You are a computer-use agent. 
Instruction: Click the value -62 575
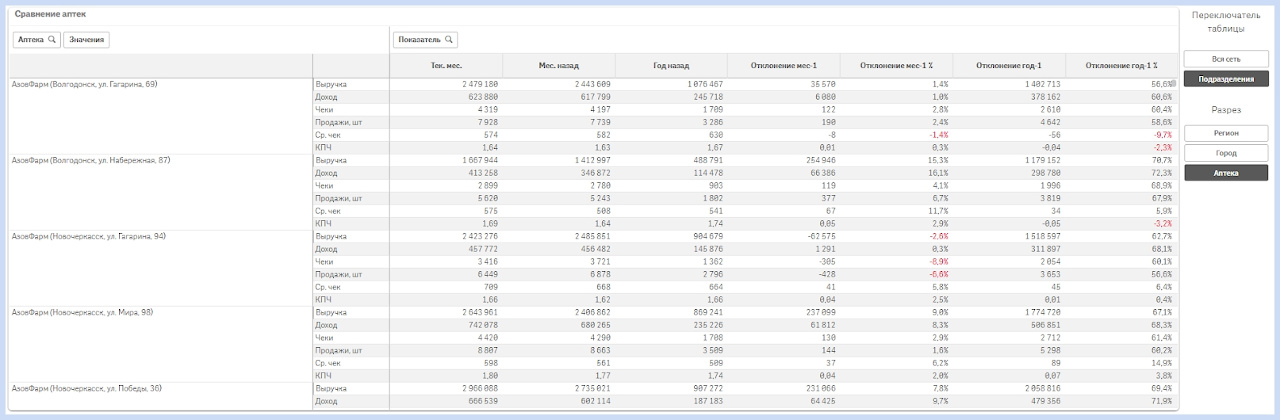coord(820,236)
